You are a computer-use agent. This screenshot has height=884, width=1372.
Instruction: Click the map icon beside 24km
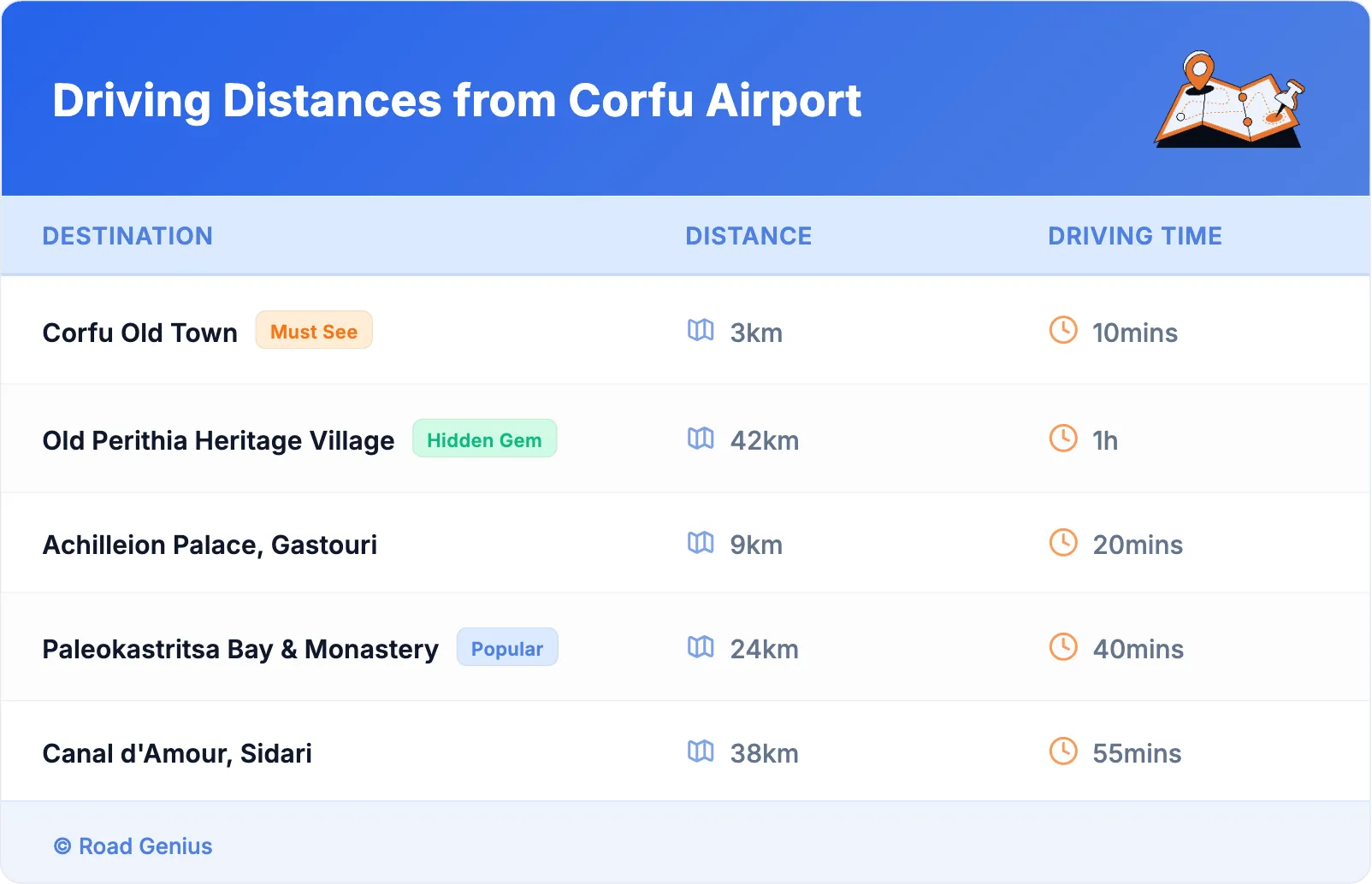click(x=701, y=647)
